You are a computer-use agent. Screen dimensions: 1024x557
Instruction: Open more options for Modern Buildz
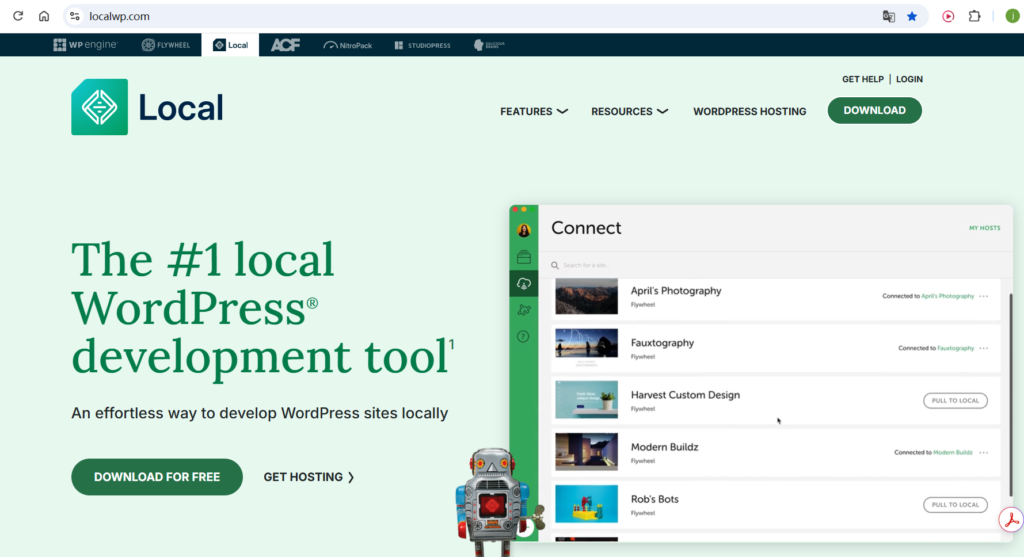[x=984, y=453]
